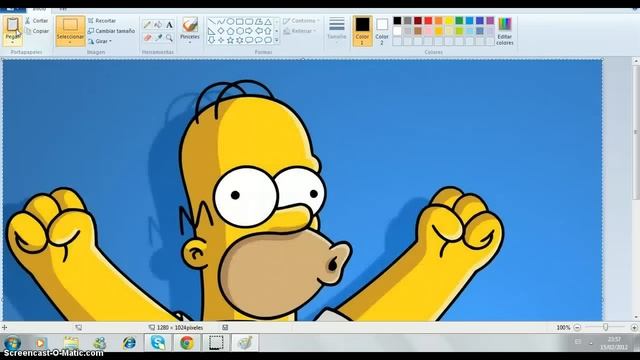Choose the Rounded rectangular callout shape
This screenshot has height=360, width=640.
249,40
